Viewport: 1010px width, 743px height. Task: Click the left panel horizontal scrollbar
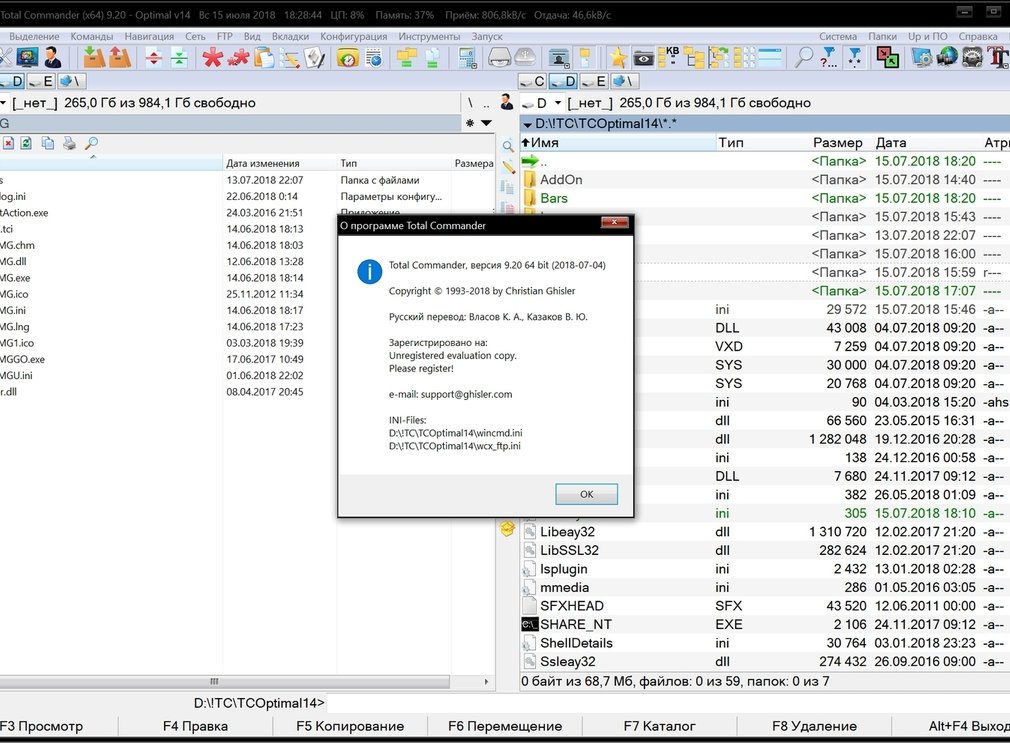click(x=224, y=681)
